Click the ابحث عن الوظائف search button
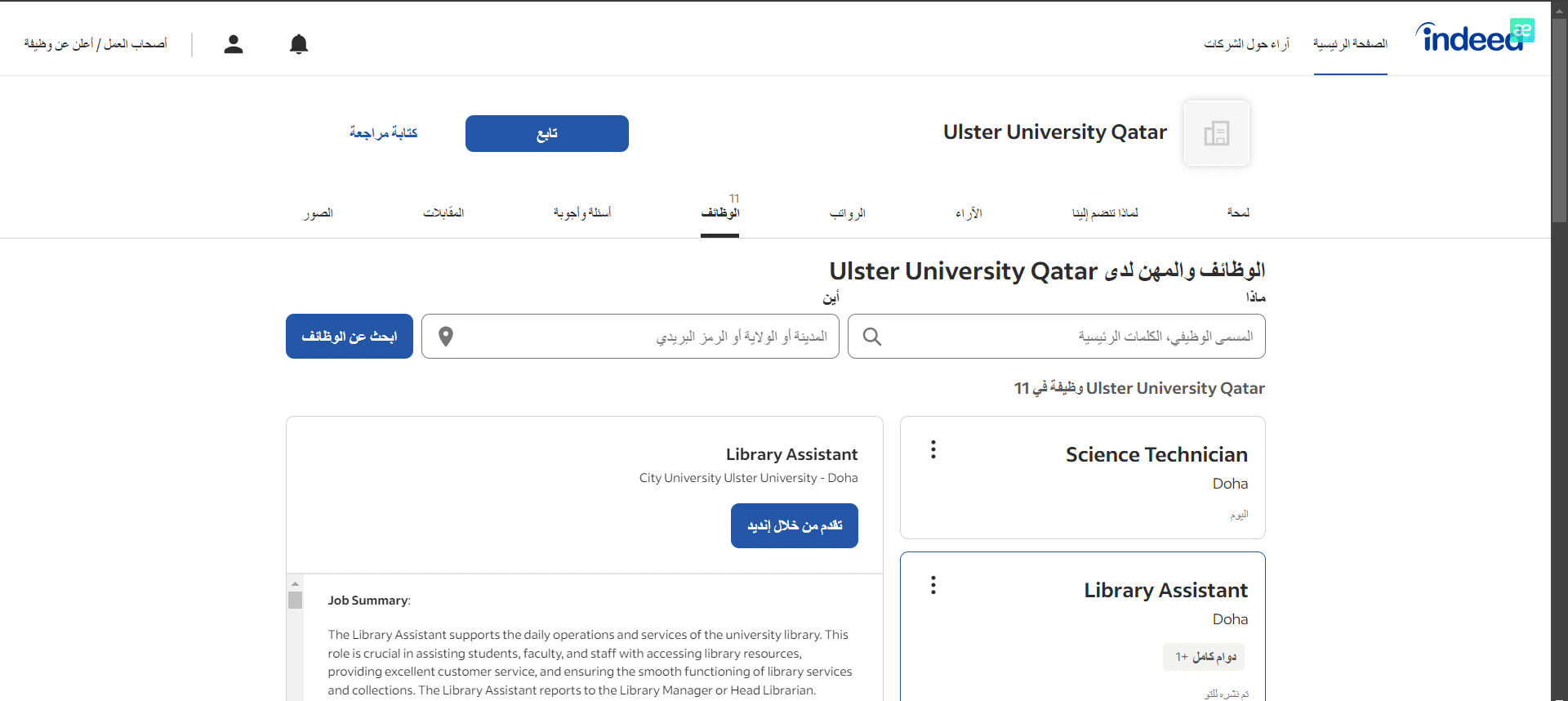Image resolution: width=1568 pixels, height=701 pixels. click(350, 337)
